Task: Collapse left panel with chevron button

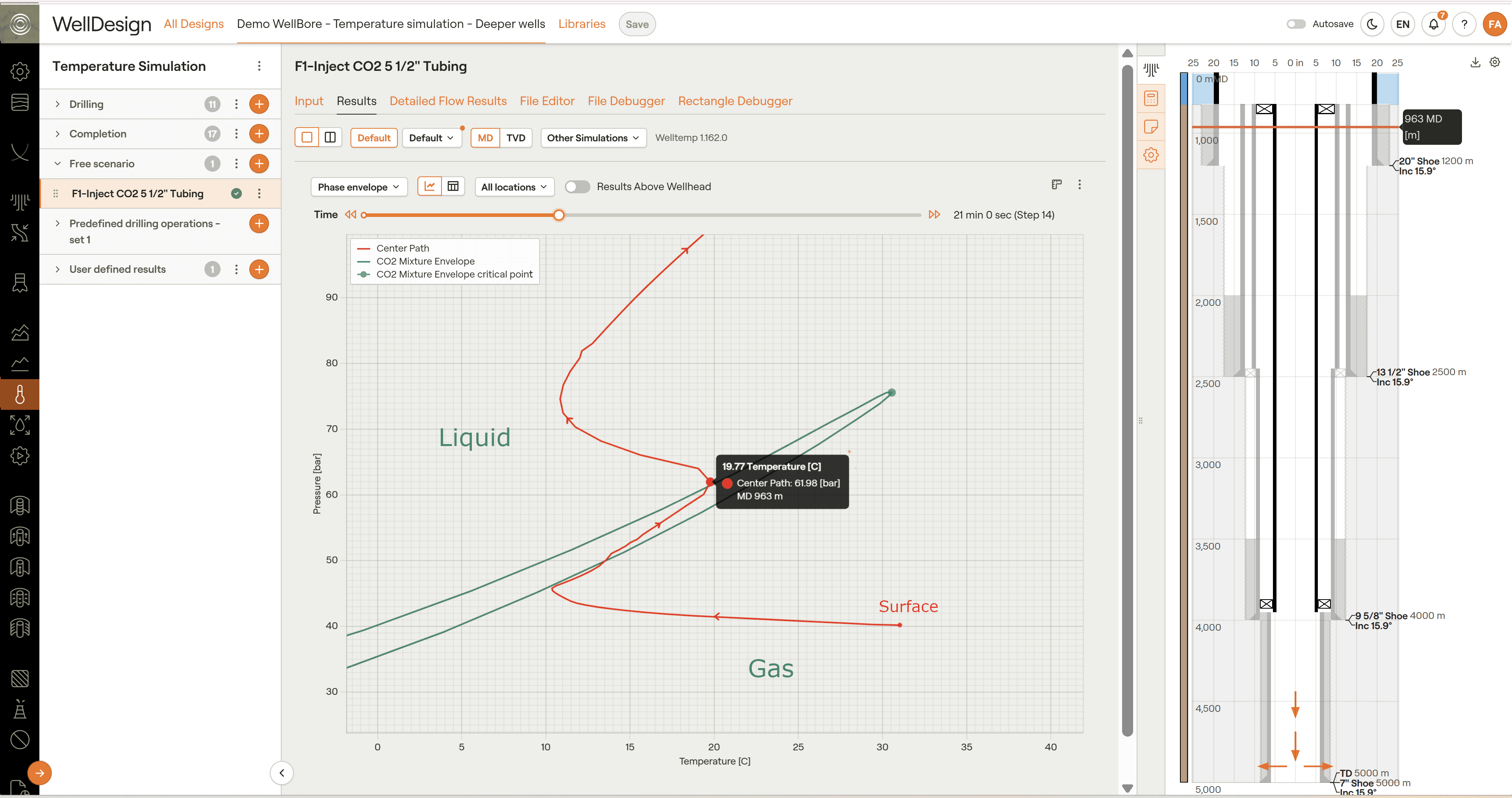Action: 282,773
